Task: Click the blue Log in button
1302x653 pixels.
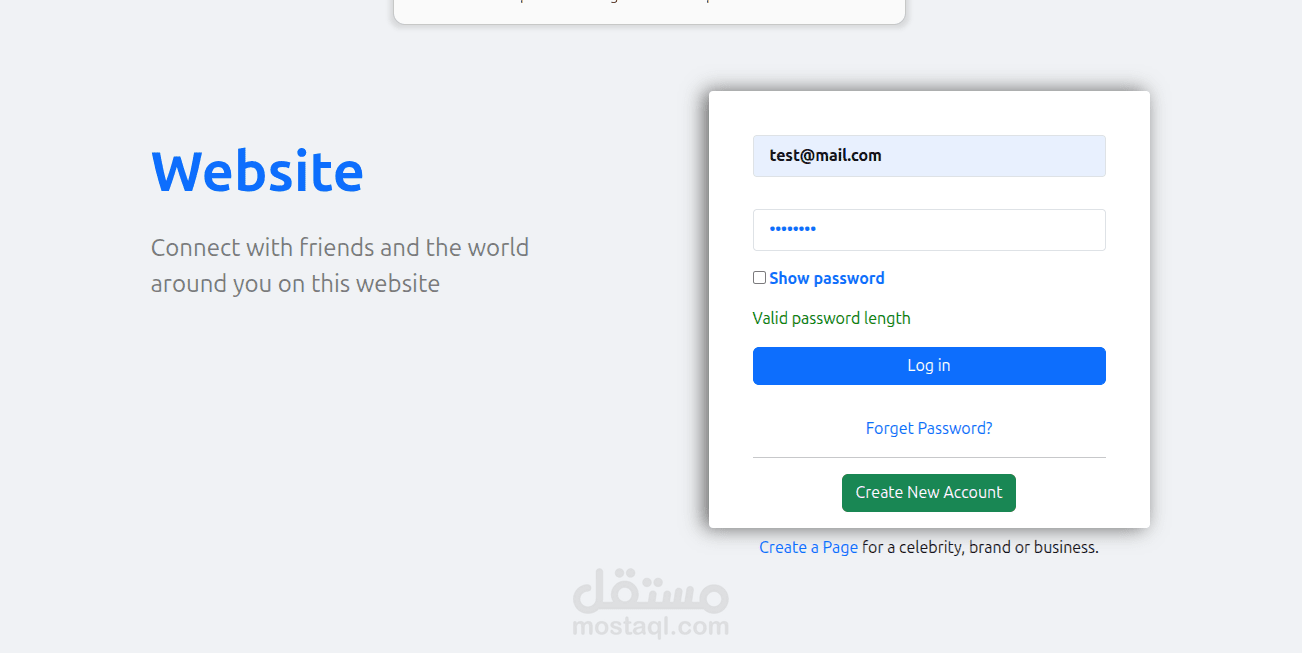Action: point(929,366)
